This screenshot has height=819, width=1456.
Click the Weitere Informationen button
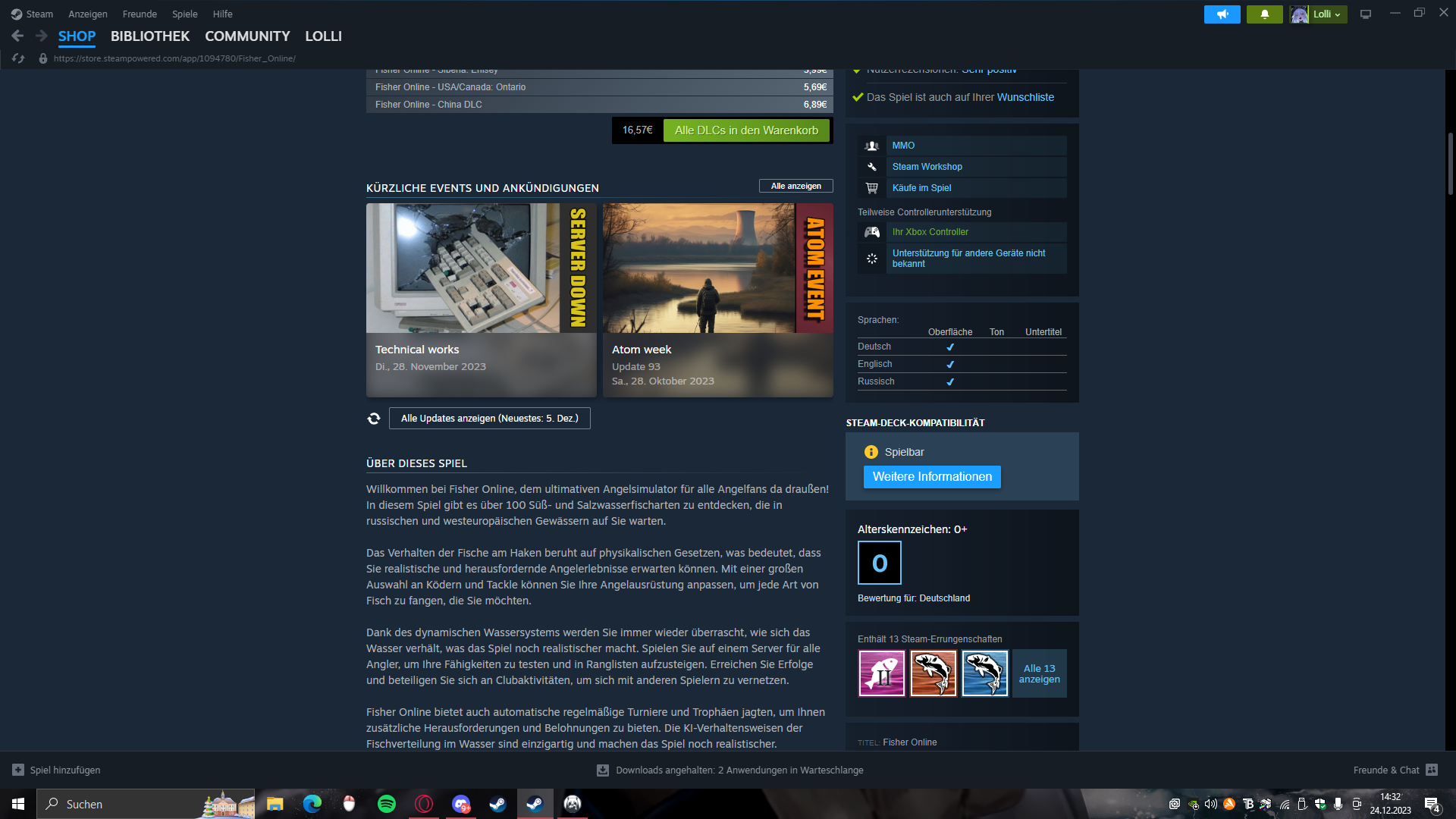[x=932, y=477]
